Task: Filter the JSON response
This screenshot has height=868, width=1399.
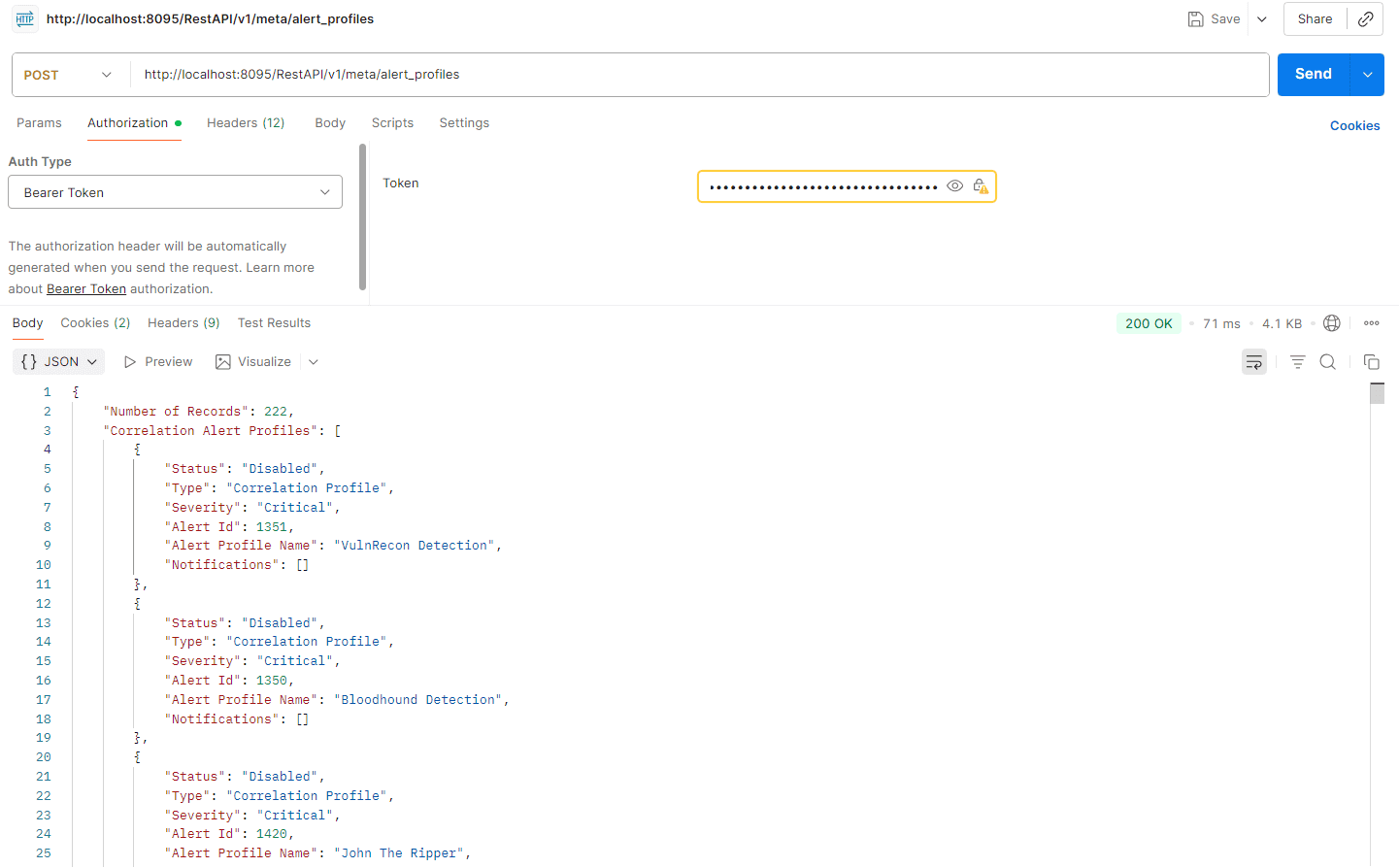Action: [x=1297, y=361]
